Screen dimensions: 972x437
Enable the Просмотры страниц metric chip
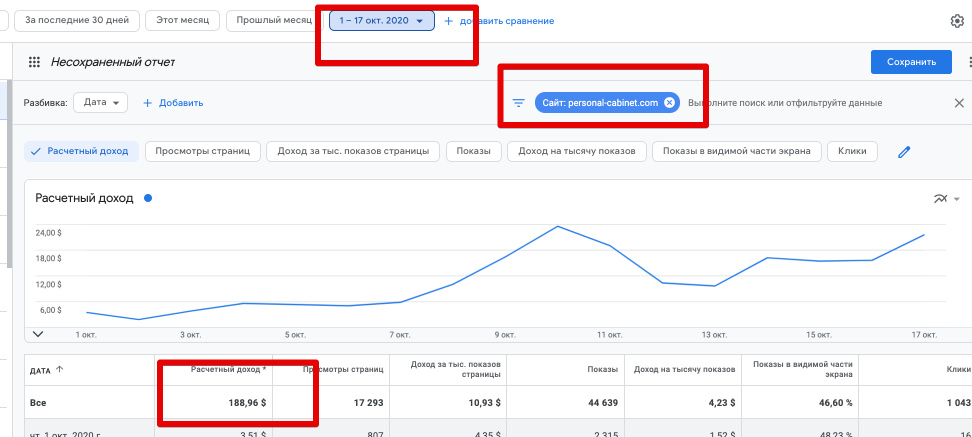(x=203, y=151)
